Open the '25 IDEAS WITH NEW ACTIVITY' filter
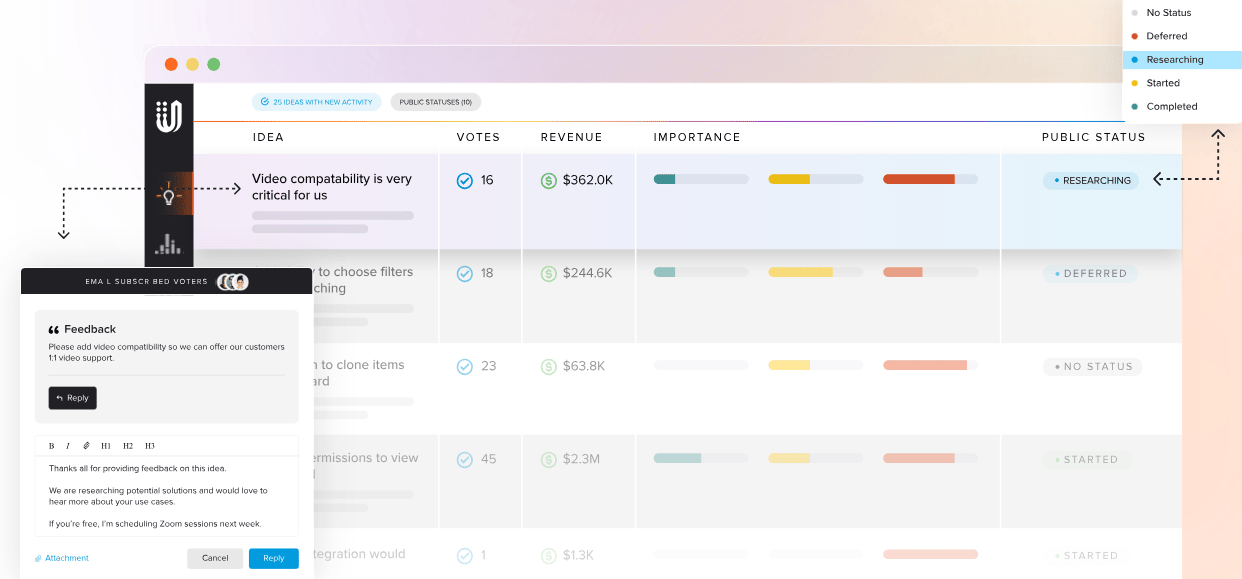Image resolution: width=1242 pixels, height=579 pixels. point(316,101)
